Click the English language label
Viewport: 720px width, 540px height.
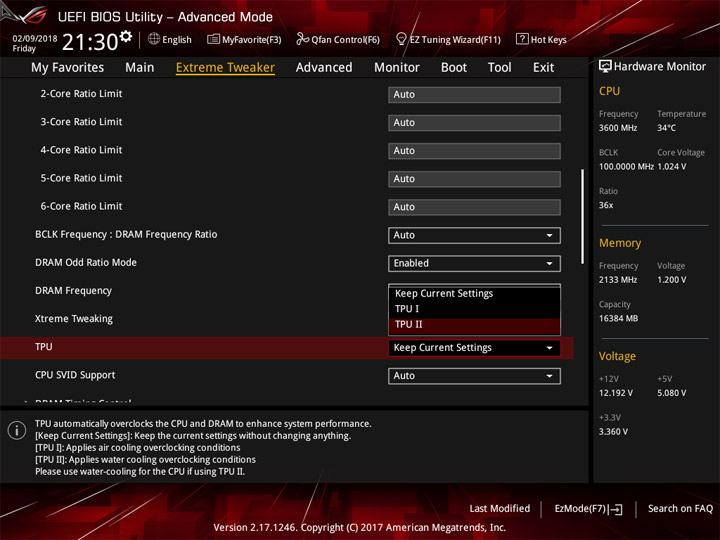pyautogui.click(x=177, y=40)
